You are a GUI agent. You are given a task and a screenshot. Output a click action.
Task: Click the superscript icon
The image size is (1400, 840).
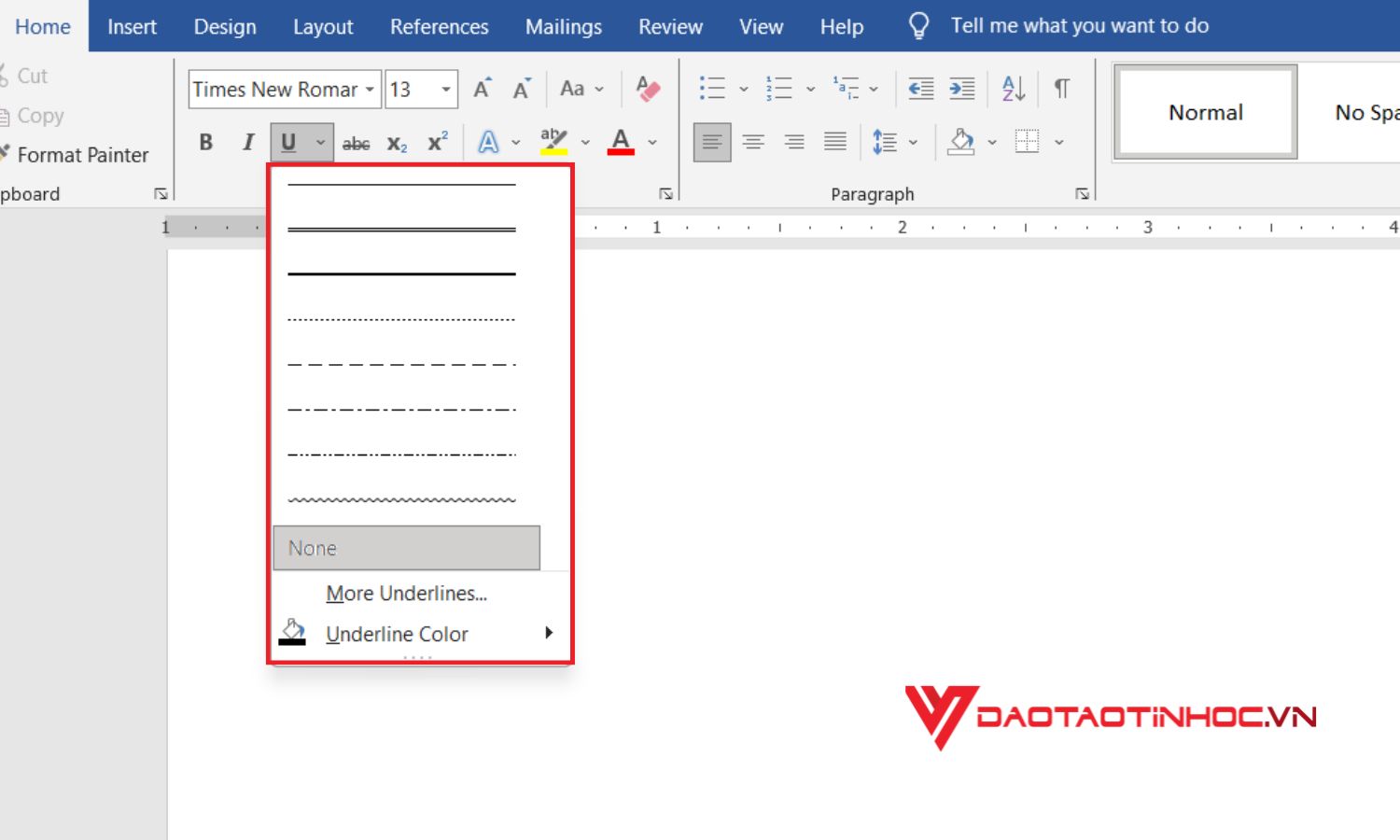pyautogui.click(x=435, y=141)
